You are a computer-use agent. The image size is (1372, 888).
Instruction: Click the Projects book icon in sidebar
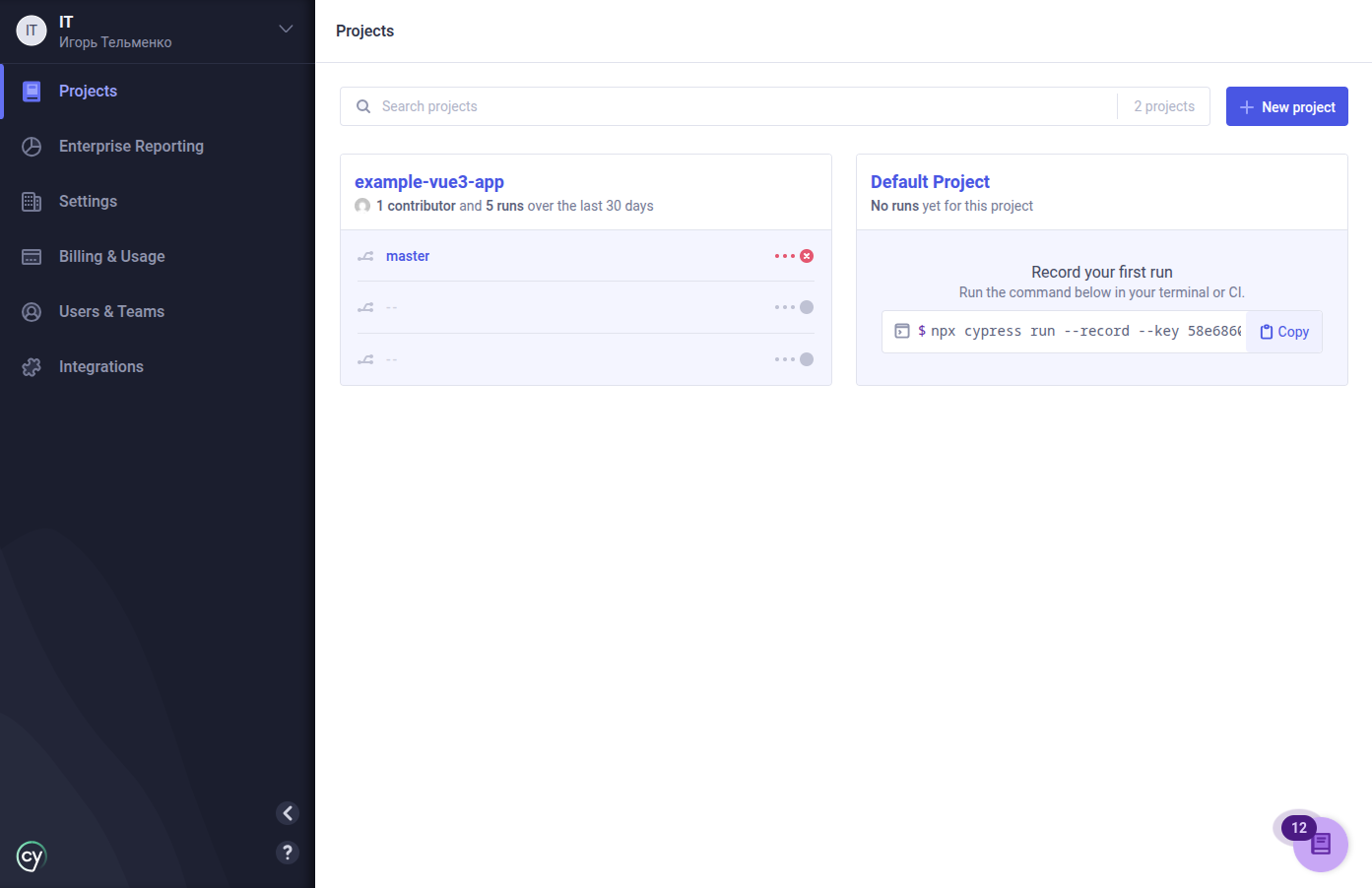pyautogui.click(x=32, y=92)
